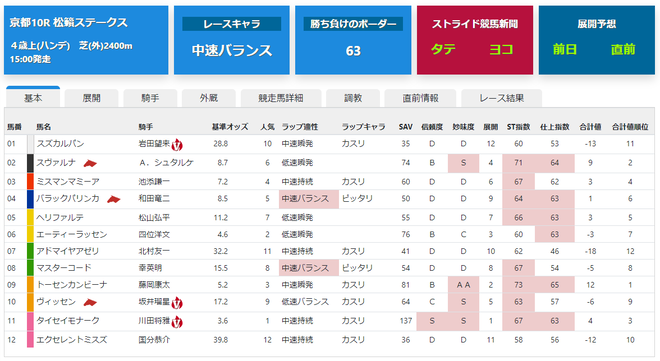Click odds value 39.8 for エクセレントミスズ
Viewport: 660px width, 361px height.
221,340
